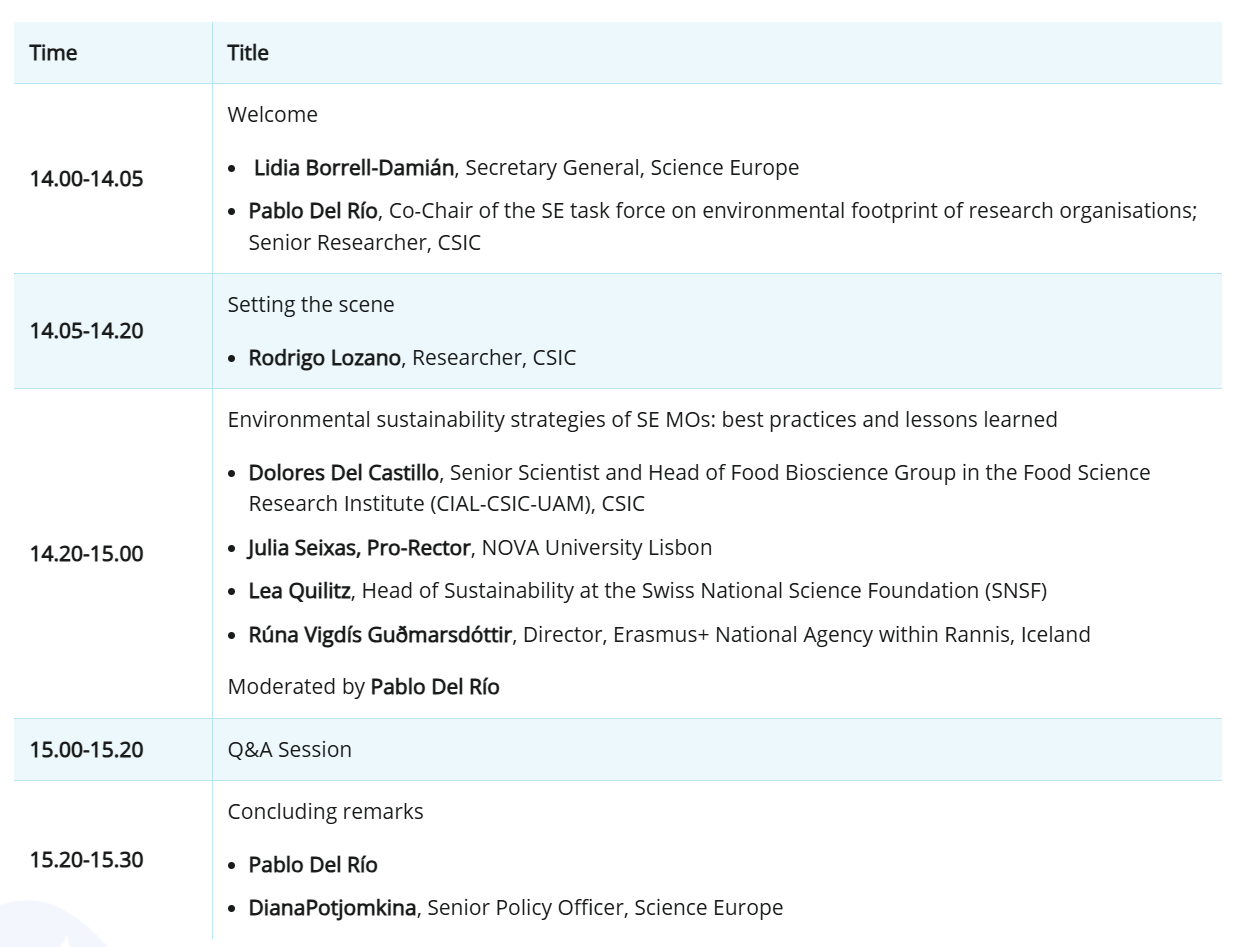Viewport: 1236px width, 947px height.
Task: Click the Title column header
Action: coord(248,54)
